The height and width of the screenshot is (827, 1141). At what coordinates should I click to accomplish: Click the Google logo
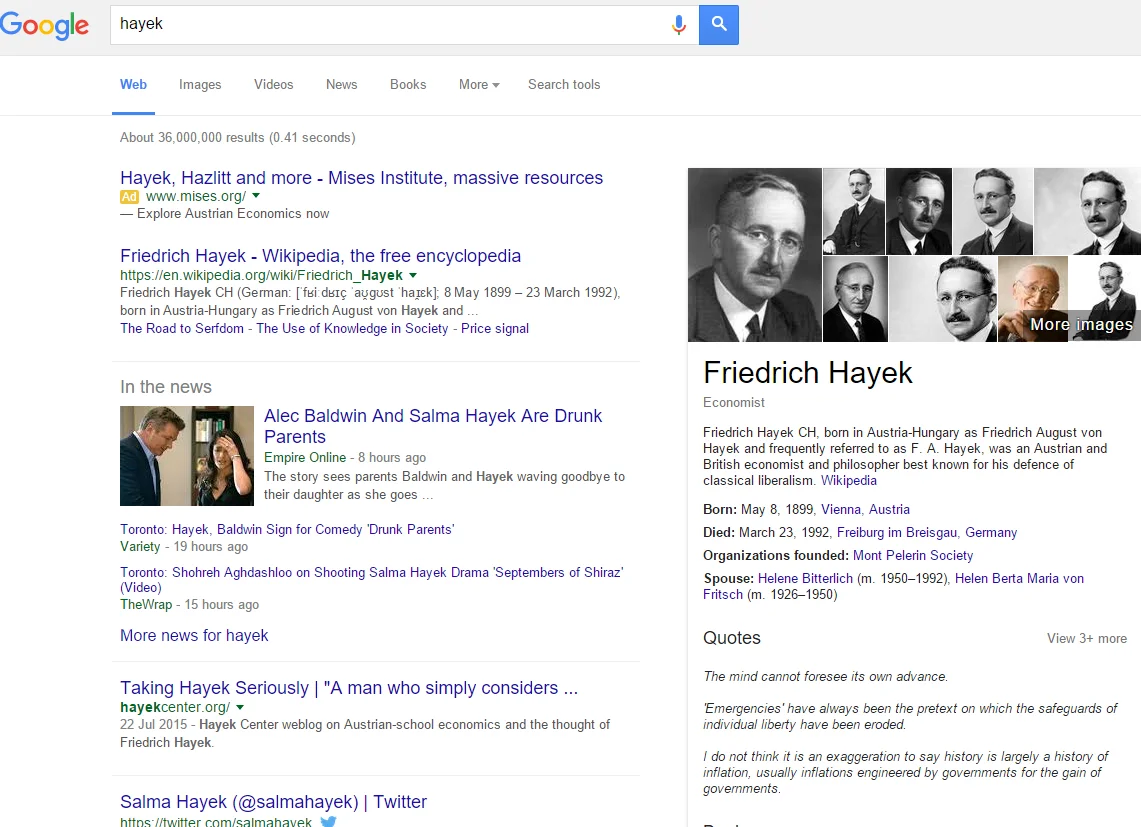point(44,25)
